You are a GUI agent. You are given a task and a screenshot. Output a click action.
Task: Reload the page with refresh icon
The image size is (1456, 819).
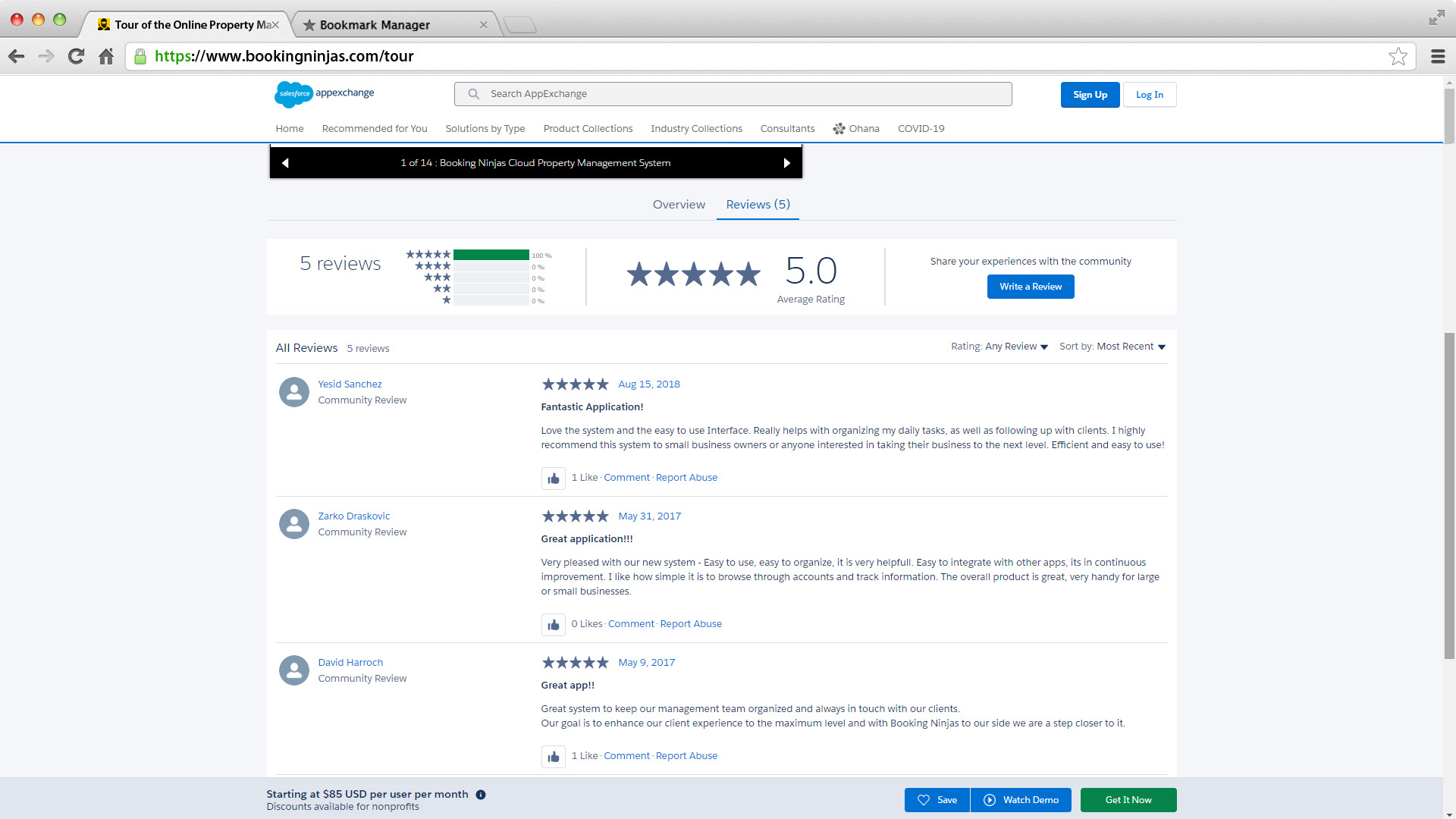76,56
